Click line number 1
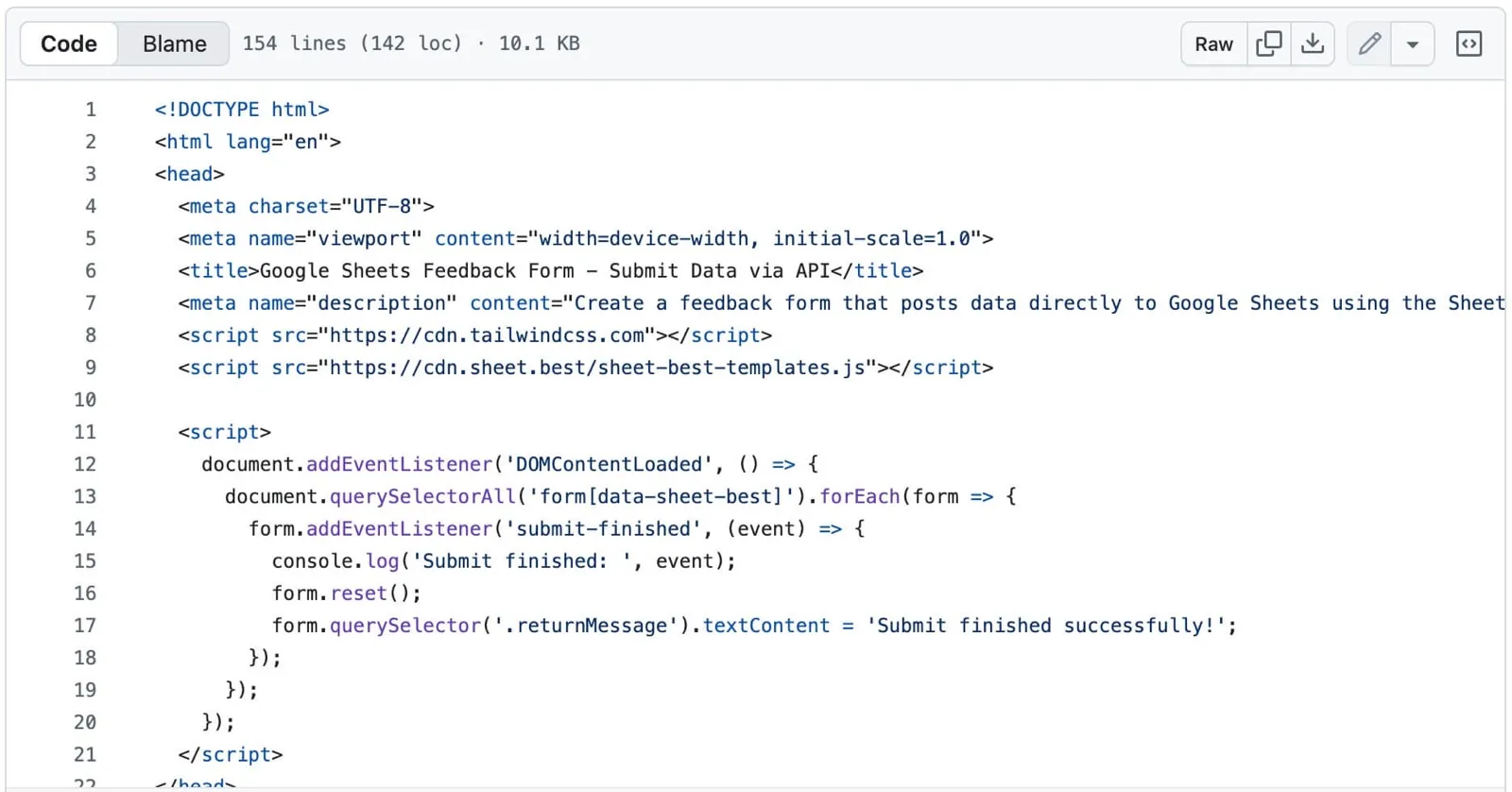The width and height of the screenshot is (1512, 792). click(91, 110)
